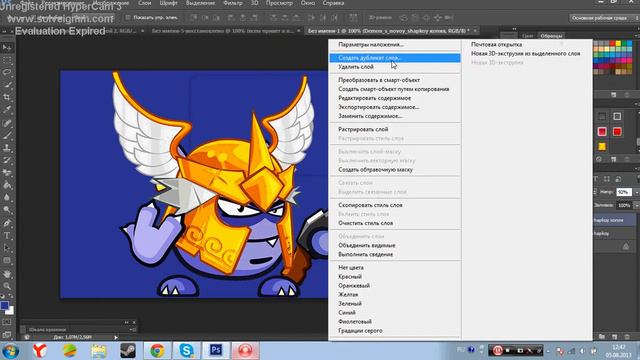Open the 'Основная рабочая среда' workspace dropdown
This screenshot has width=640, height=360.
tap(604, 18)
